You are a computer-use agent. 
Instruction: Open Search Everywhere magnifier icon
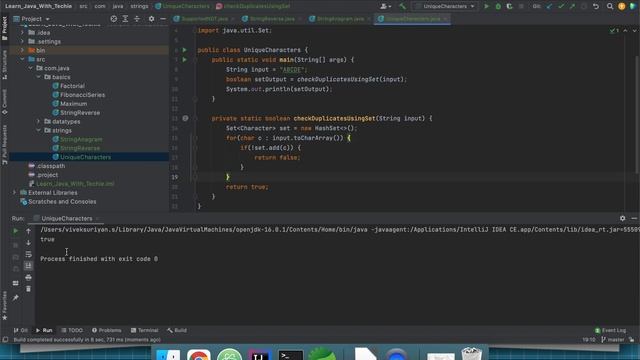[x=610, y=7]
